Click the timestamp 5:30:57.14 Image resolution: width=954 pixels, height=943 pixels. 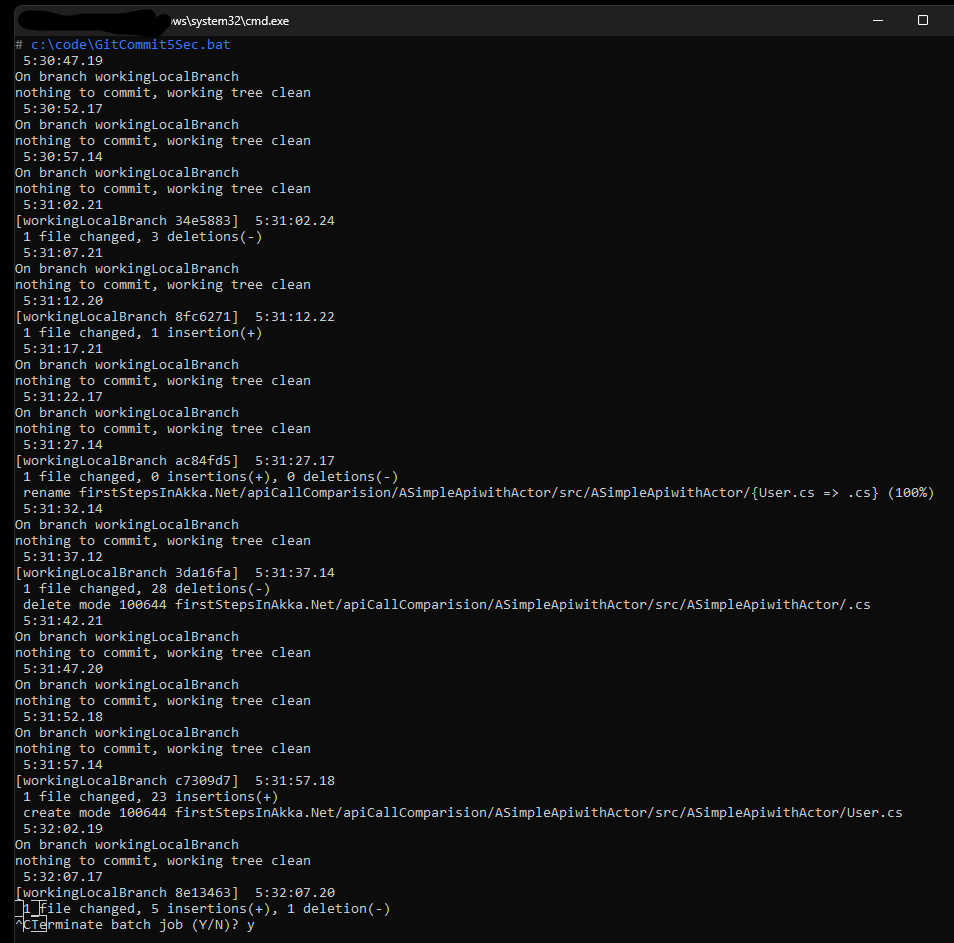coord(63,157)
